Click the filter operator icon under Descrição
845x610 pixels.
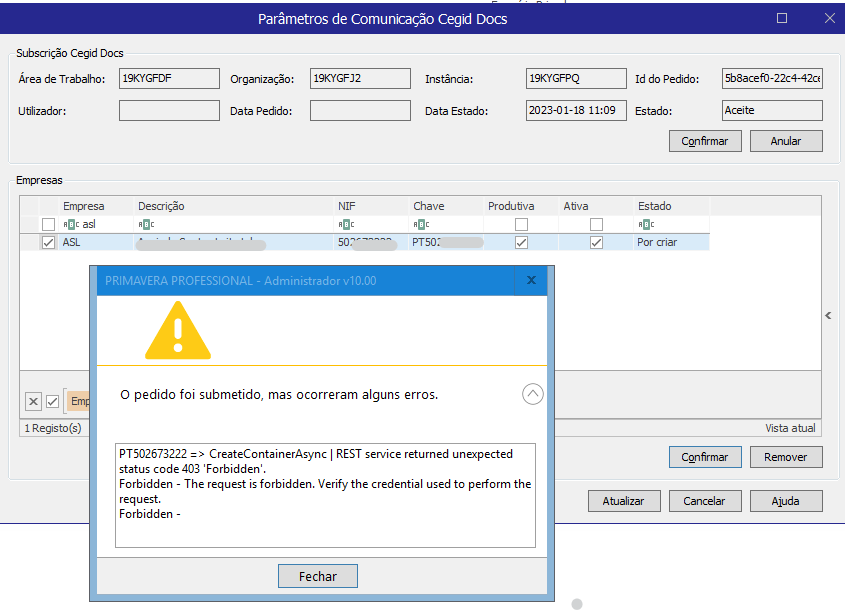coord(146,224)
